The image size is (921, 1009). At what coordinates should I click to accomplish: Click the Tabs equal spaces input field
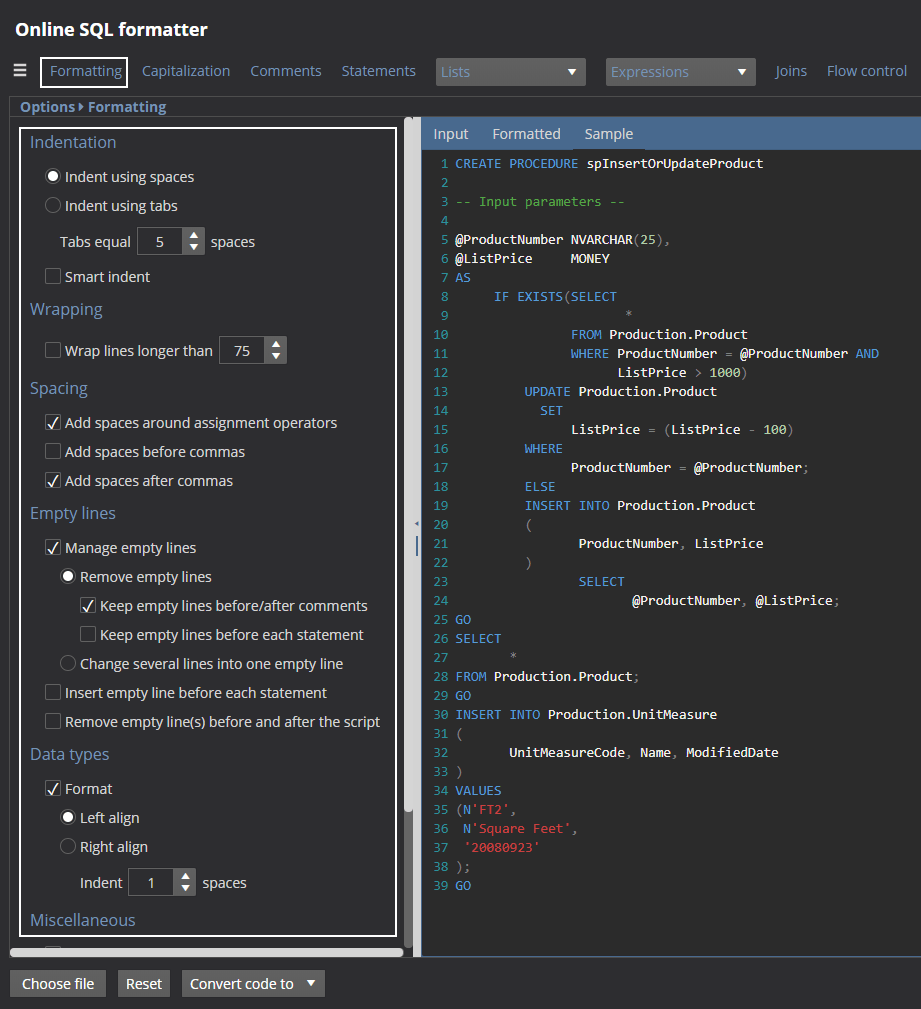coord(160,242)
